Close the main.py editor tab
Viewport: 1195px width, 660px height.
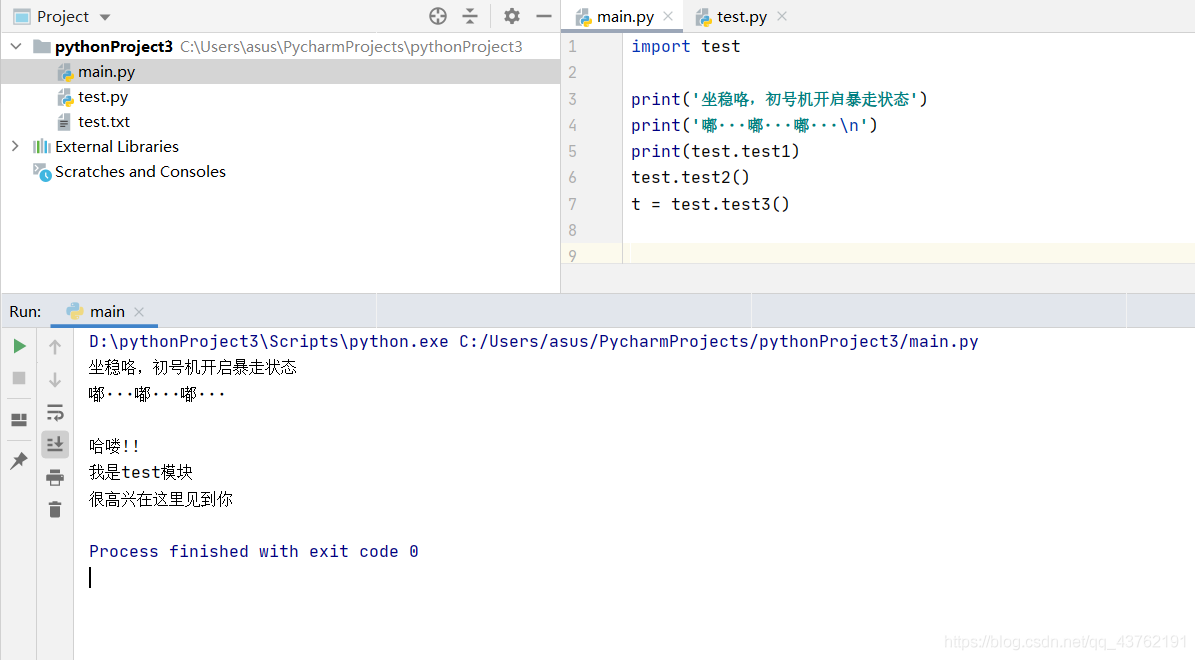[x=668, y=16]
